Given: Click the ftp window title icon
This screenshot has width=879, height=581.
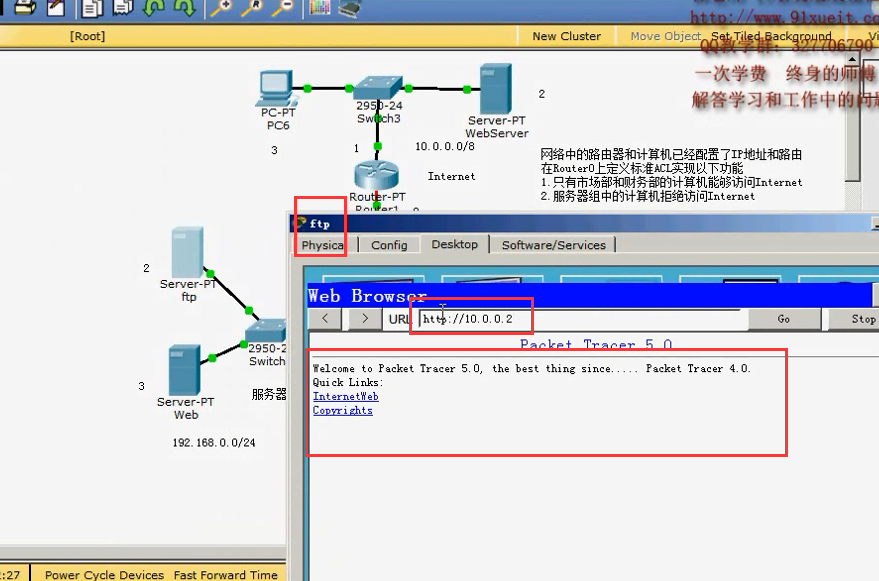Looking at the screenshot, I should (301, 223).
